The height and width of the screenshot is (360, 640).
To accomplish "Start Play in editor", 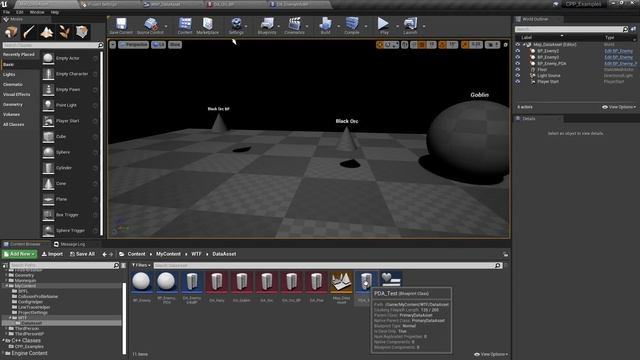I will point(383,26).
